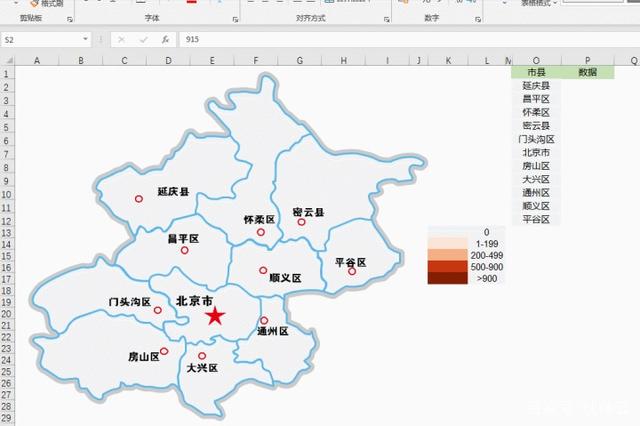Viewport: 640px width, 426px height.
Task: Click the circle marker under 平谷区
Action: (x=352, y=271)
